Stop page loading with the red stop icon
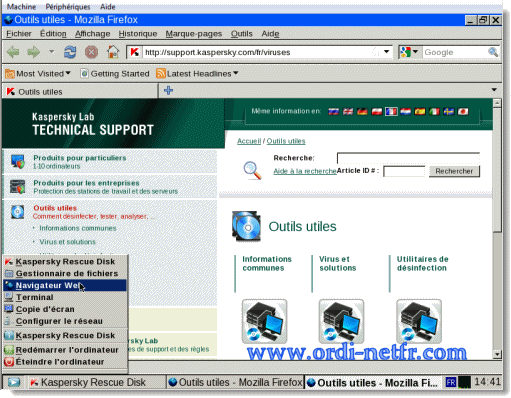Screen dimensions: 511x398 91,52
